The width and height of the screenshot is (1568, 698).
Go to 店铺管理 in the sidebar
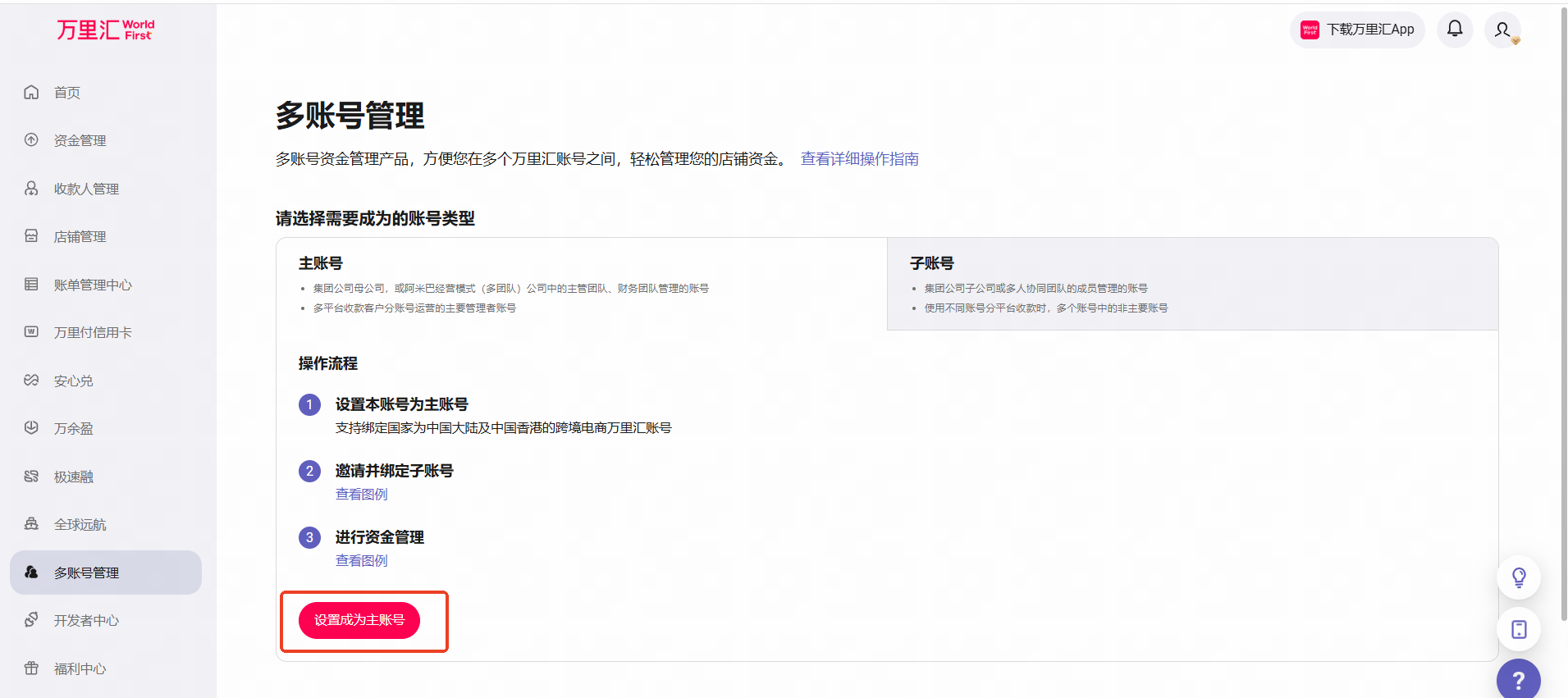(x=80, y=237)
